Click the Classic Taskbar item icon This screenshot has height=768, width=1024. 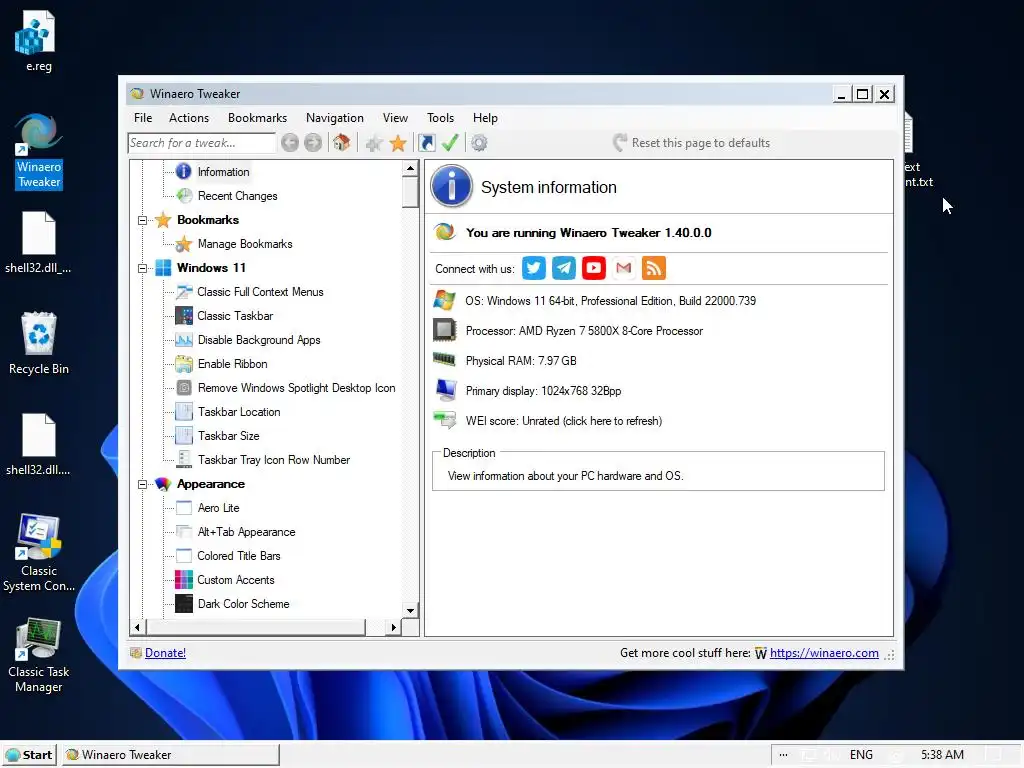pos(184,316)
